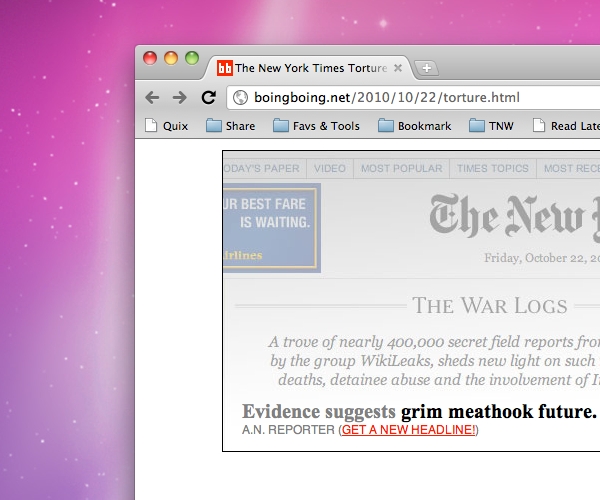Click the Bookmark folder icon
This screenshot has height=500, width=600.
(x=386, y=125)
